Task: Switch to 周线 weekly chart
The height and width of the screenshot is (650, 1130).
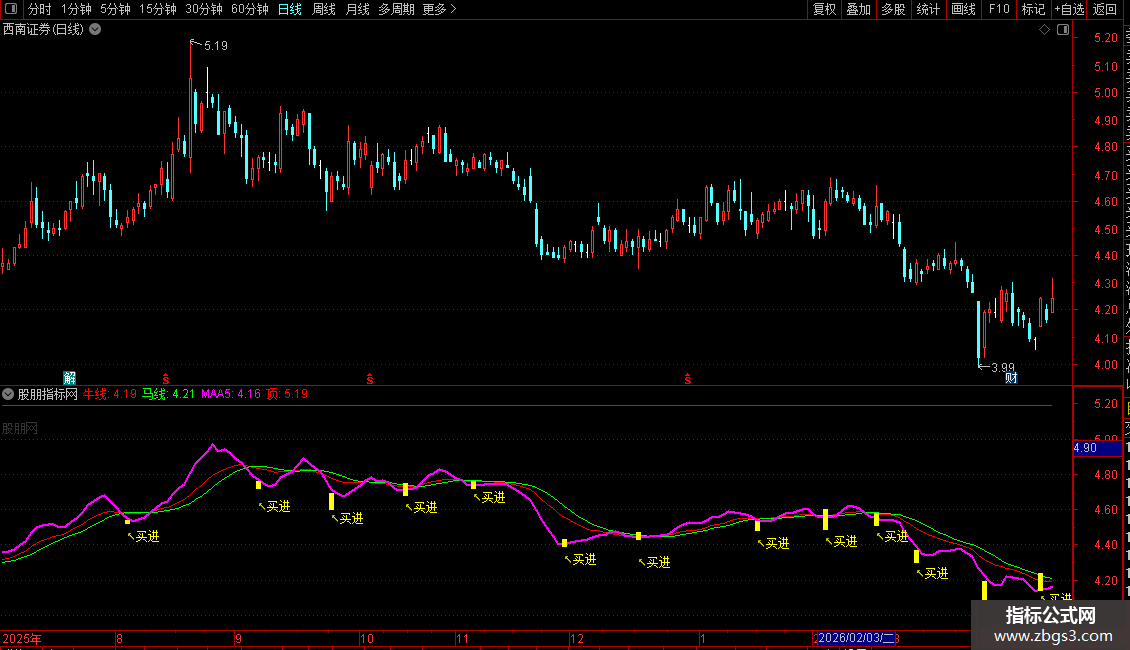Action: click(x=324, y=9)
